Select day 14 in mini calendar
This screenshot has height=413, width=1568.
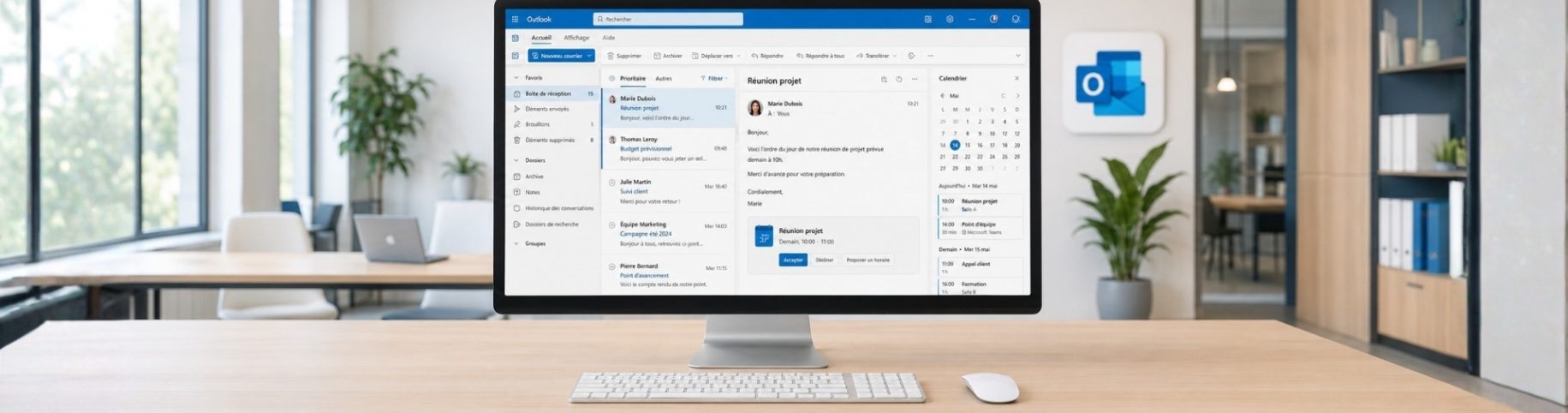pos(955,145)
